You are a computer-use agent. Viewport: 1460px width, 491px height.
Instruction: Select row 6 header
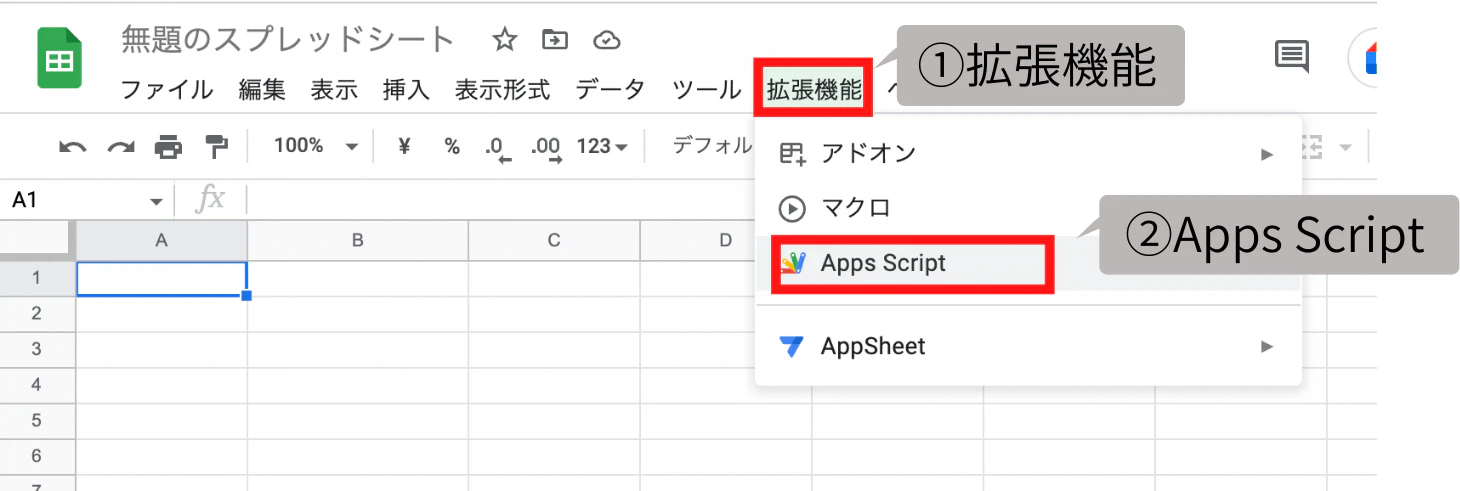click(x=36, y=456)
